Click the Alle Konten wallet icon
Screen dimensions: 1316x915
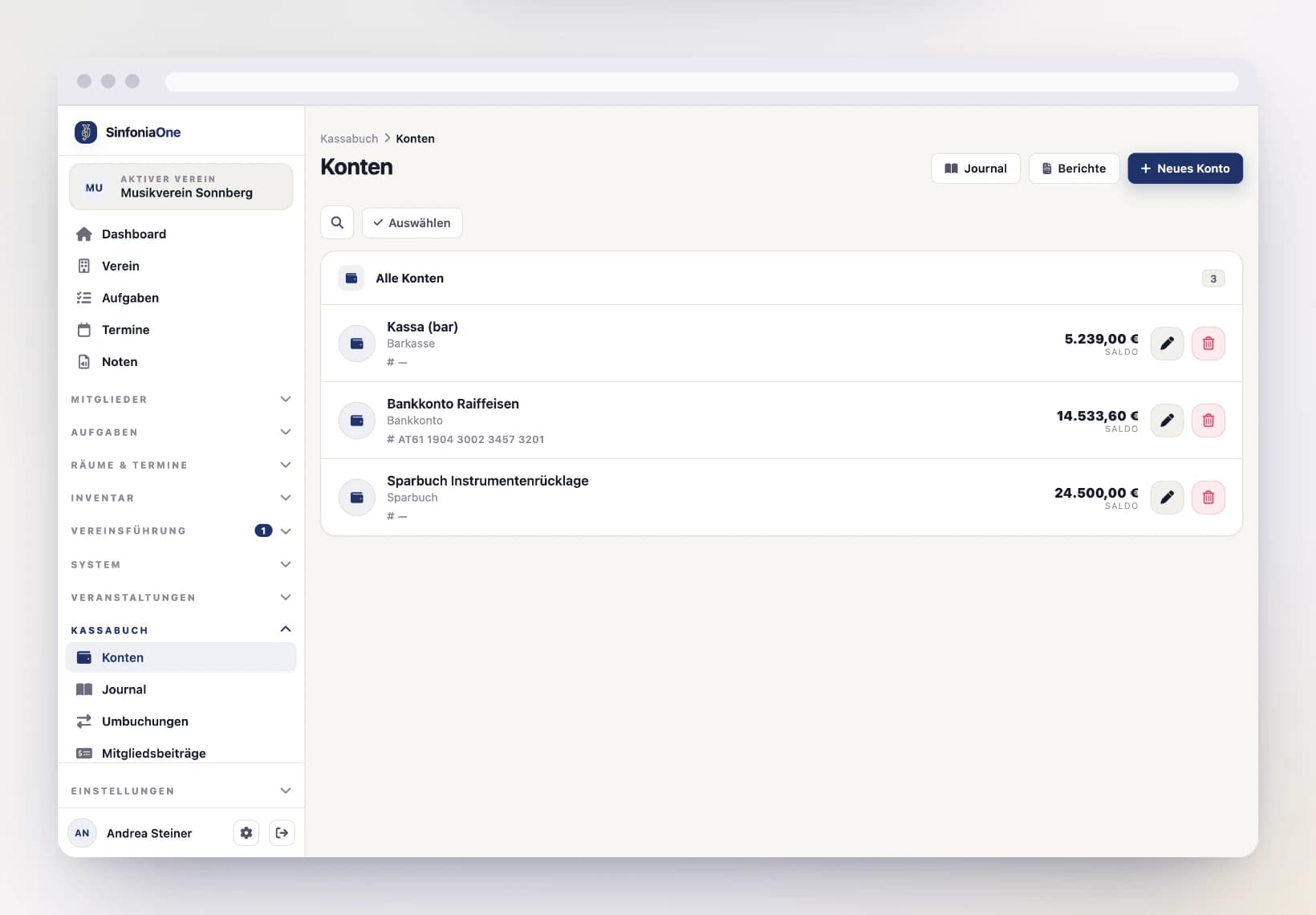(351, 279)
